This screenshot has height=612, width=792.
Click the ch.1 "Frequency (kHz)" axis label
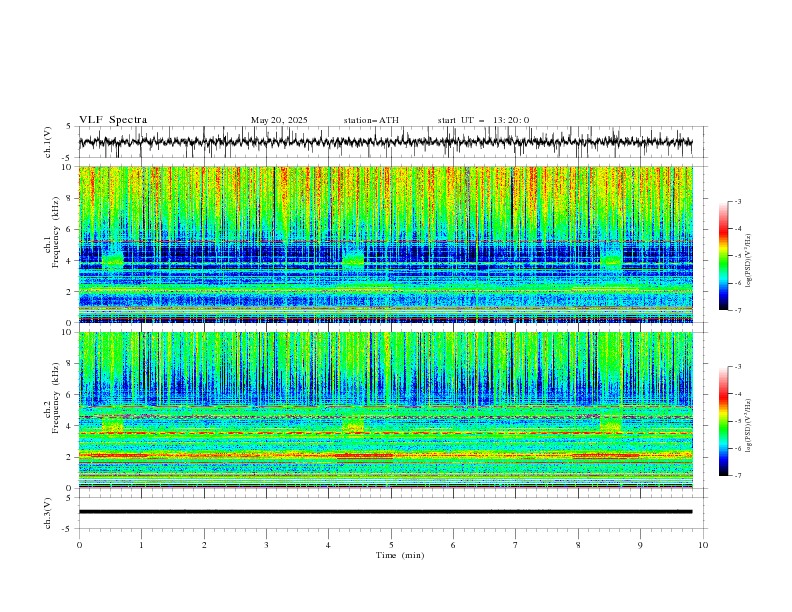pos(56,230)
